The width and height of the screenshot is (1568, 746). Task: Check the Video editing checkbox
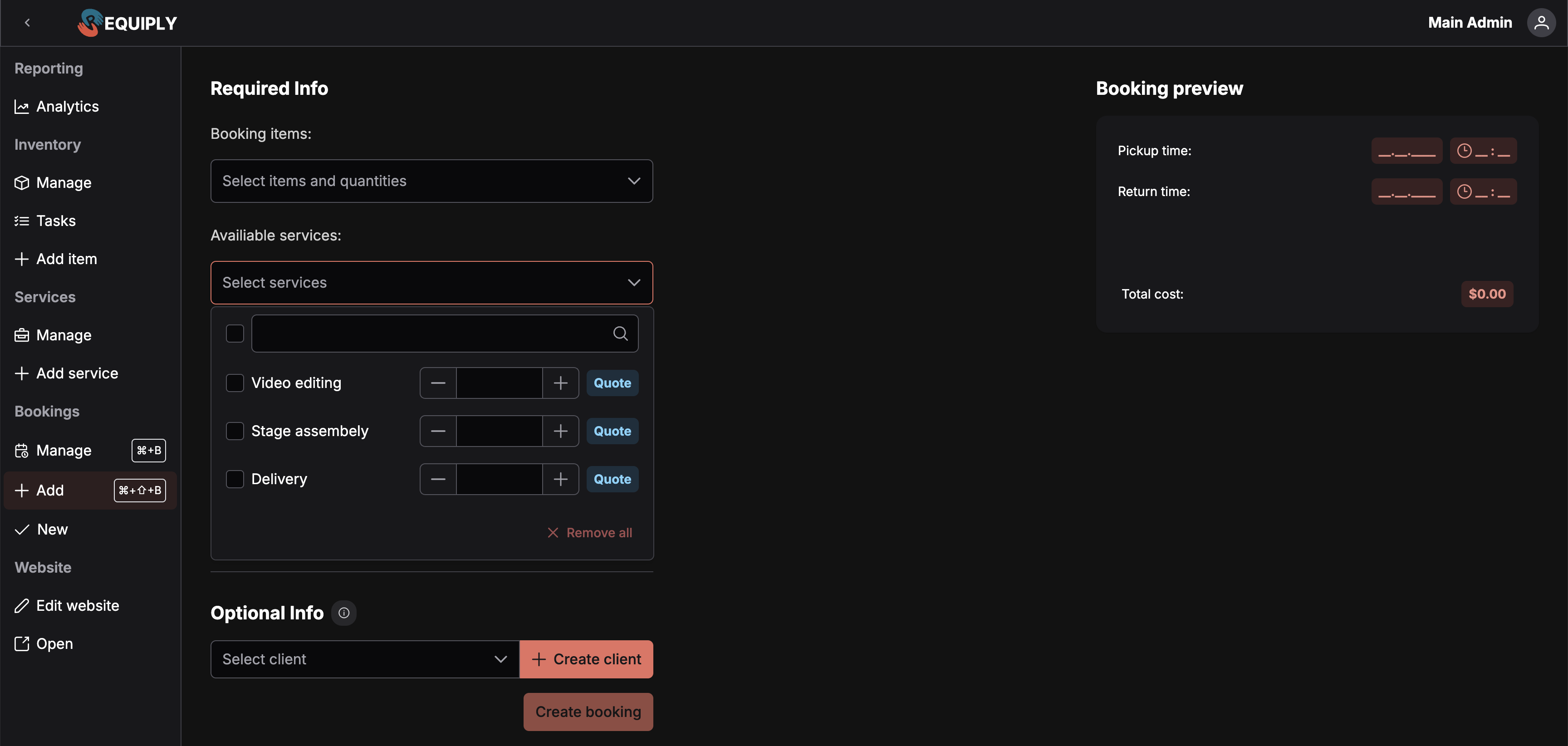[x=235, y=383]
